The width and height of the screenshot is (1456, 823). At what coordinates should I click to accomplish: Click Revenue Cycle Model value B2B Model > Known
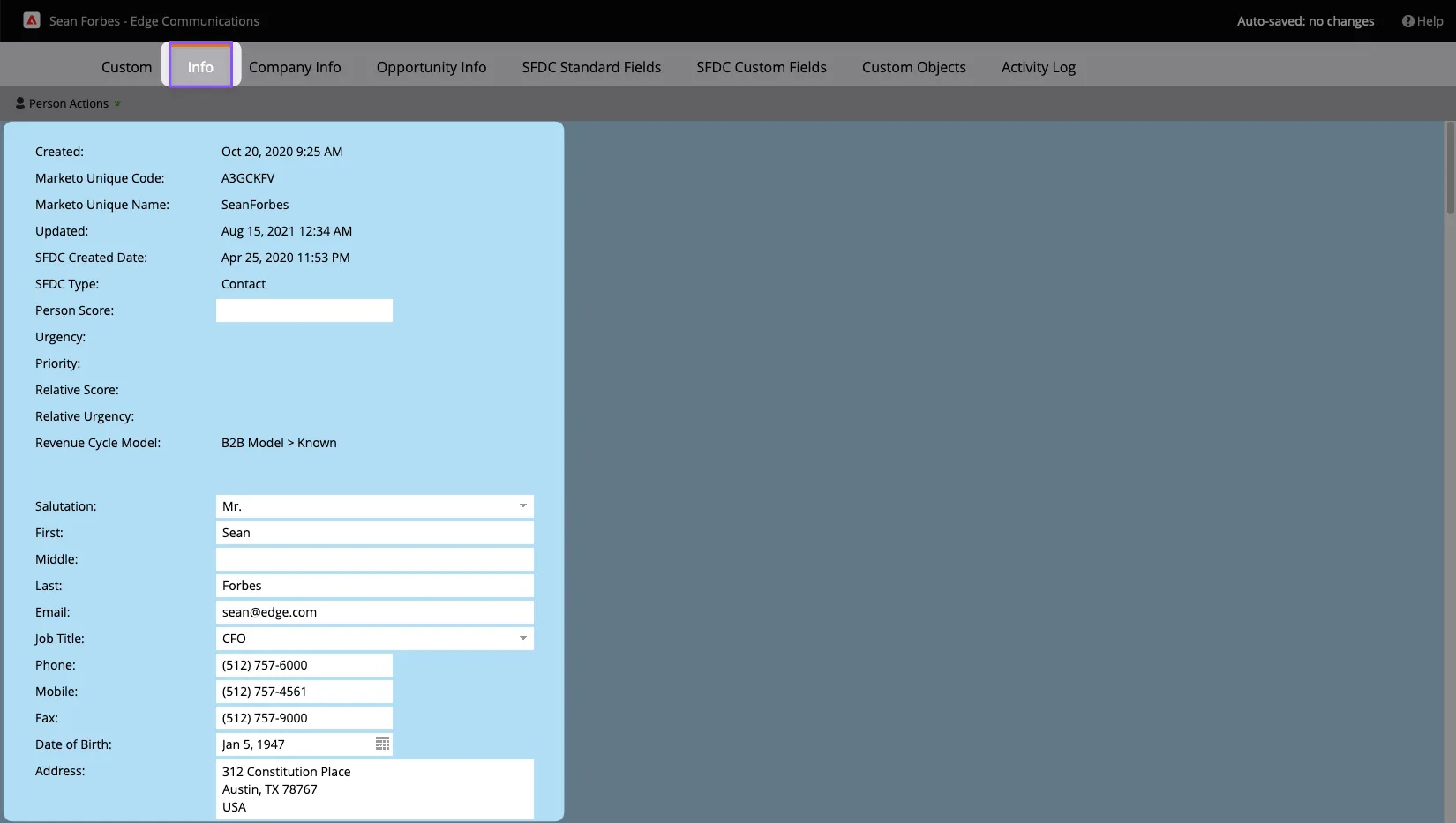pyautogui.click(x=279, y=443)
